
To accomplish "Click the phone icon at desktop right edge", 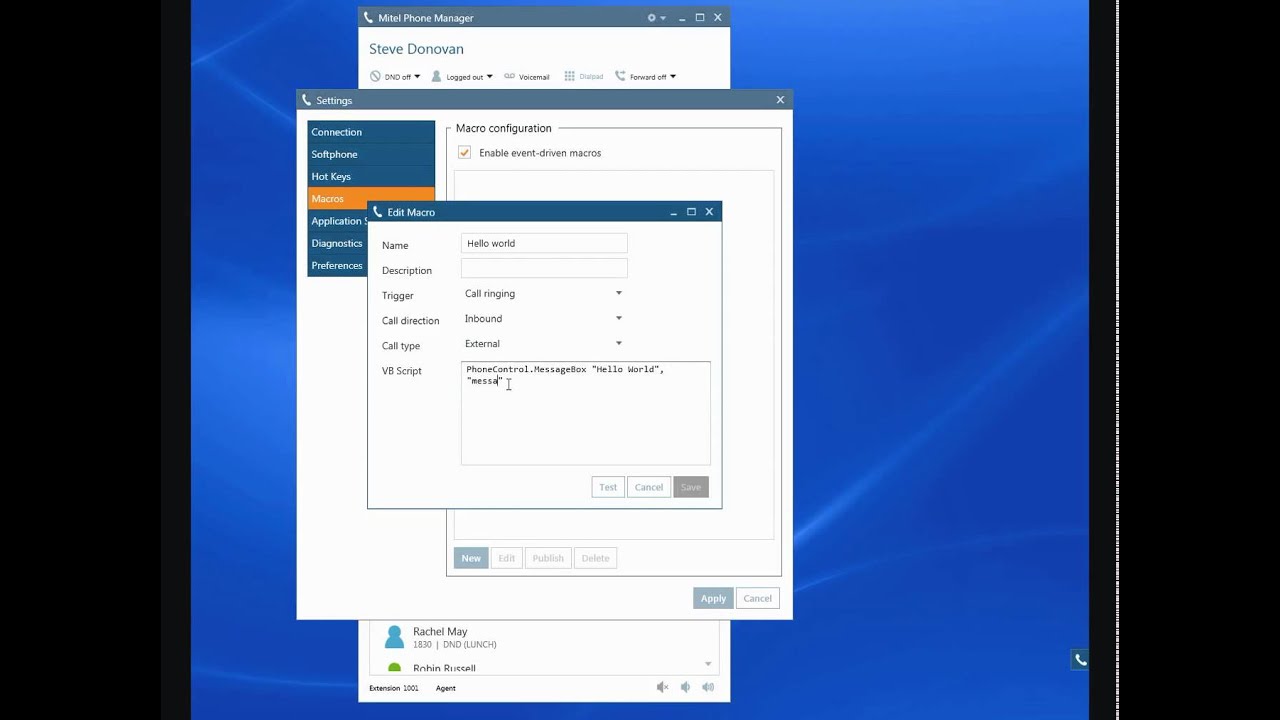I will [1080, 660].
